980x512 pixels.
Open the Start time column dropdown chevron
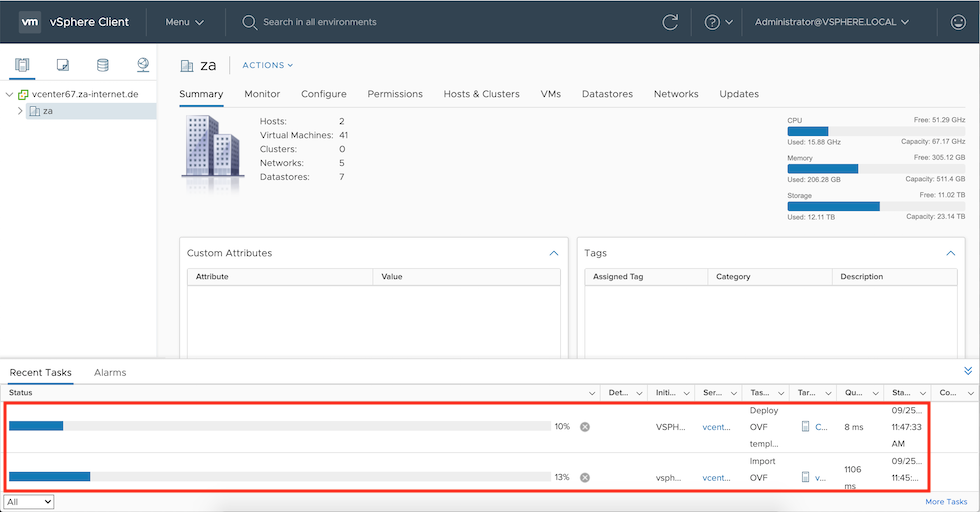tap(922, 393)
